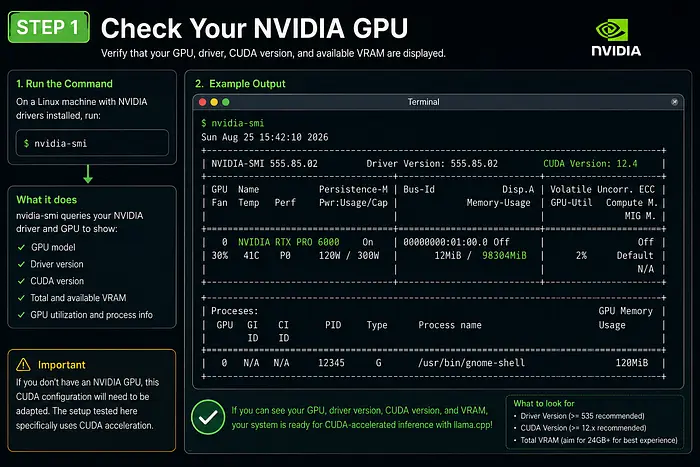Click the 'Persistence-M' column header
This screenshot has width=700, height=467.
pyautogui.click(x=353, y=189)
